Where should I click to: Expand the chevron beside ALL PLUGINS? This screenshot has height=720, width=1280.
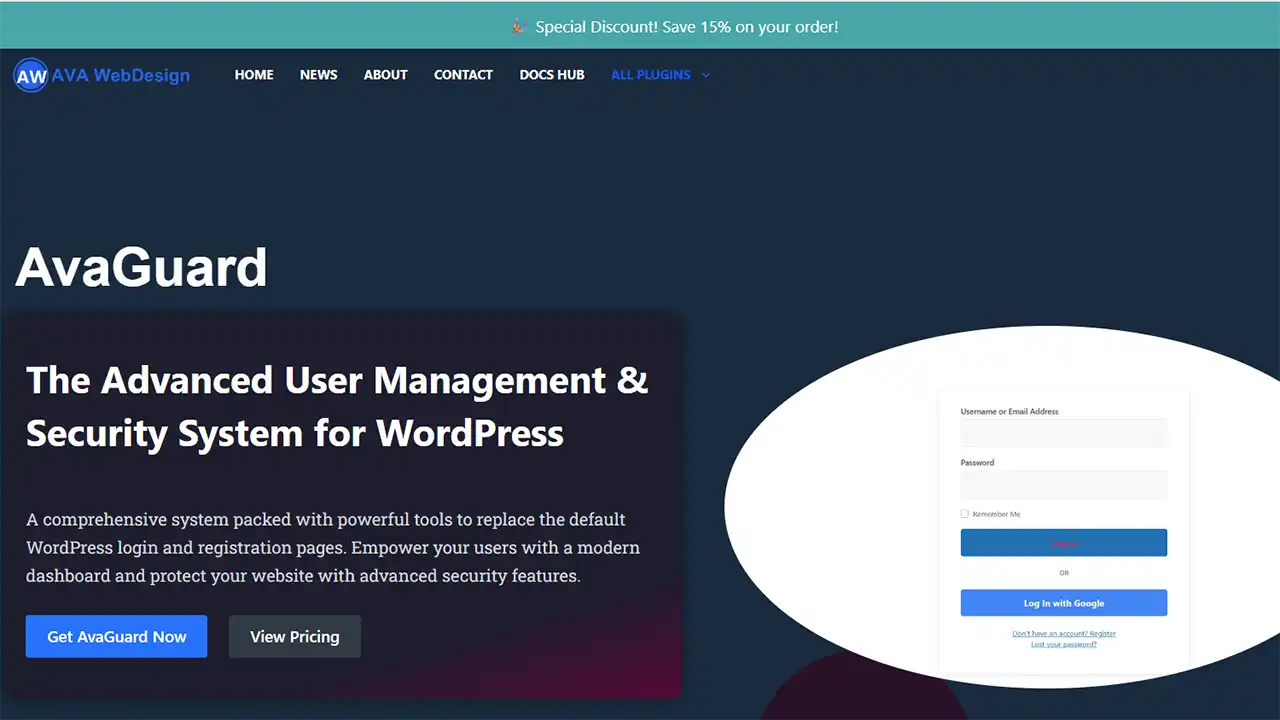(x=706, y=75)
